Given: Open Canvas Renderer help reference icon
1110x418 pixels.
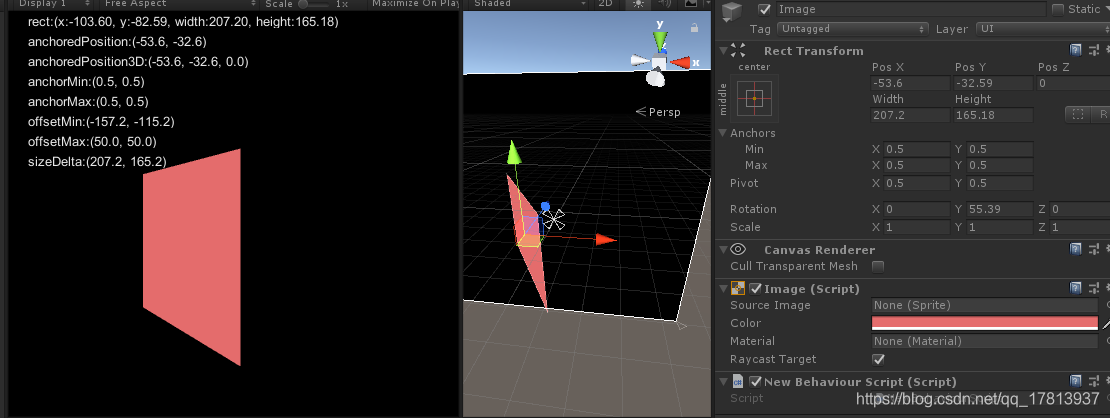Looking at the screenshot, I should coord(1075,249).
